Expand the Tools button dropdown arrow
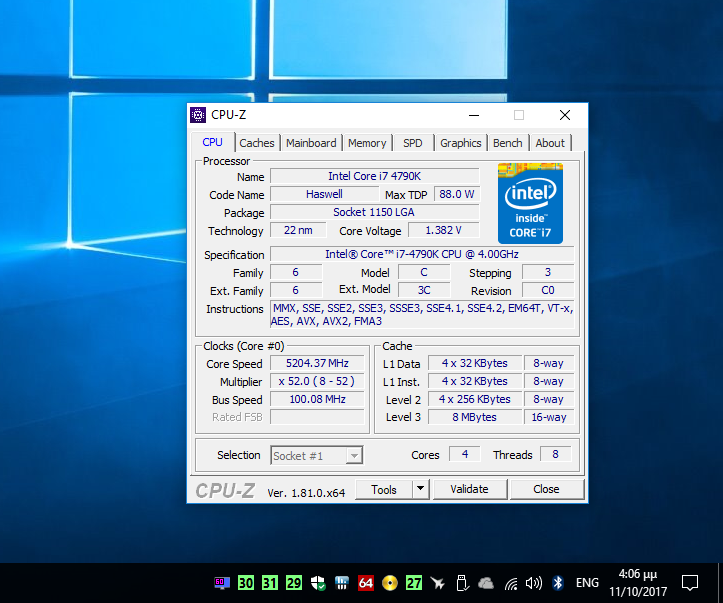Viewport: 723px width, 603px height. click(x=421, y=489)
